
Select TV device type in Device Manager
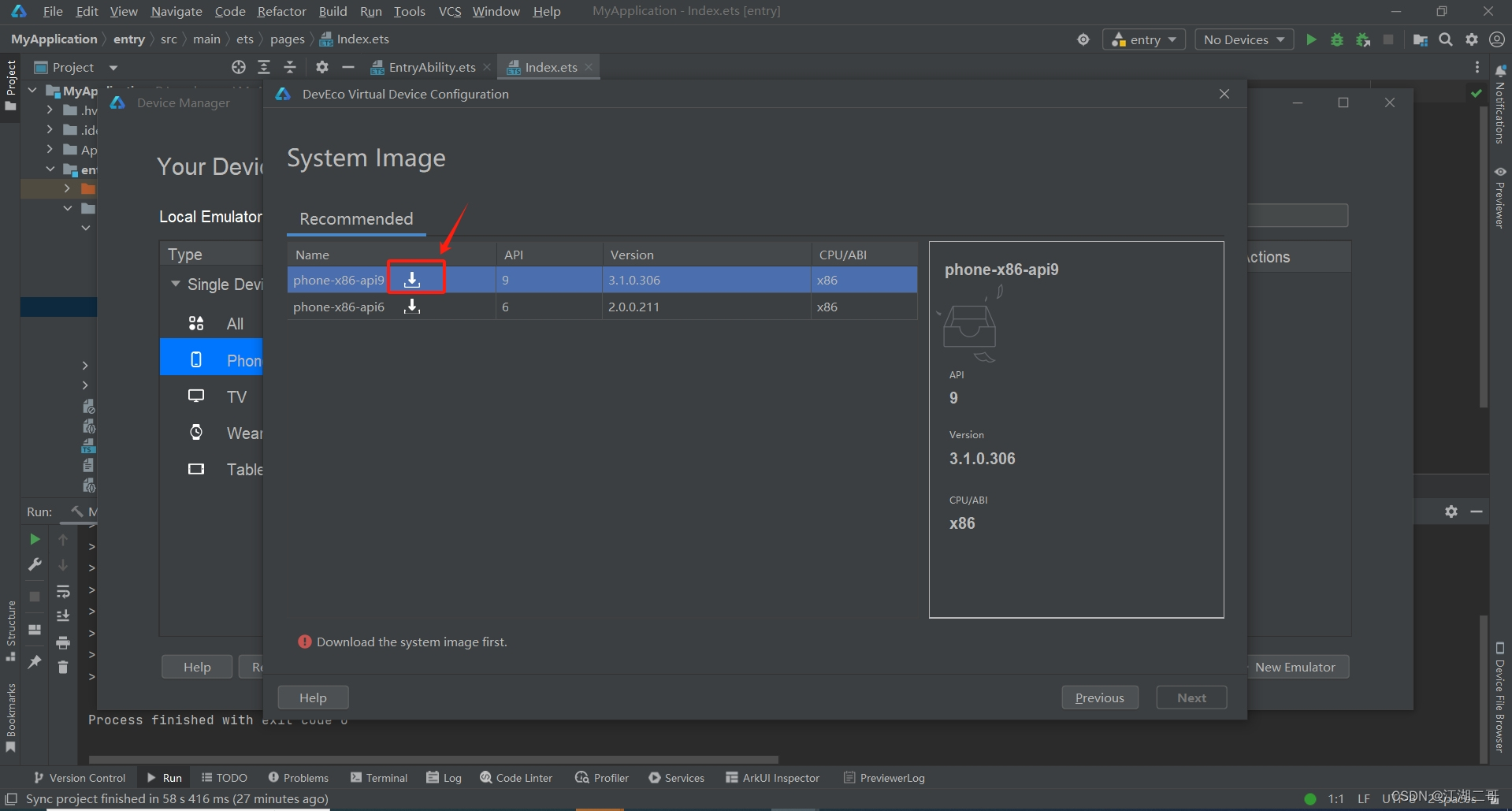211,396
